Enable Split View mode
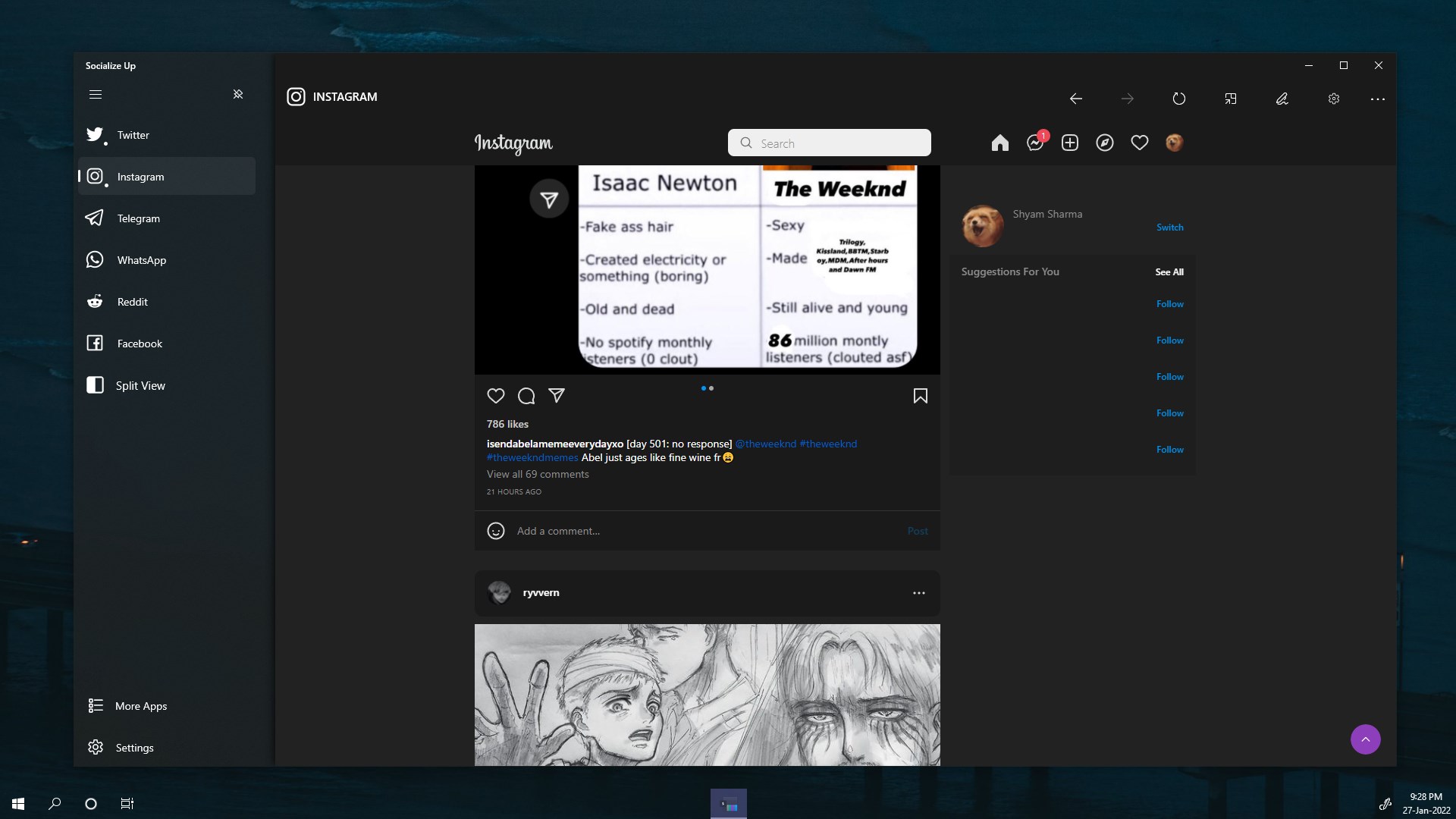This screenshot has height=819, width=1456. 141,385
